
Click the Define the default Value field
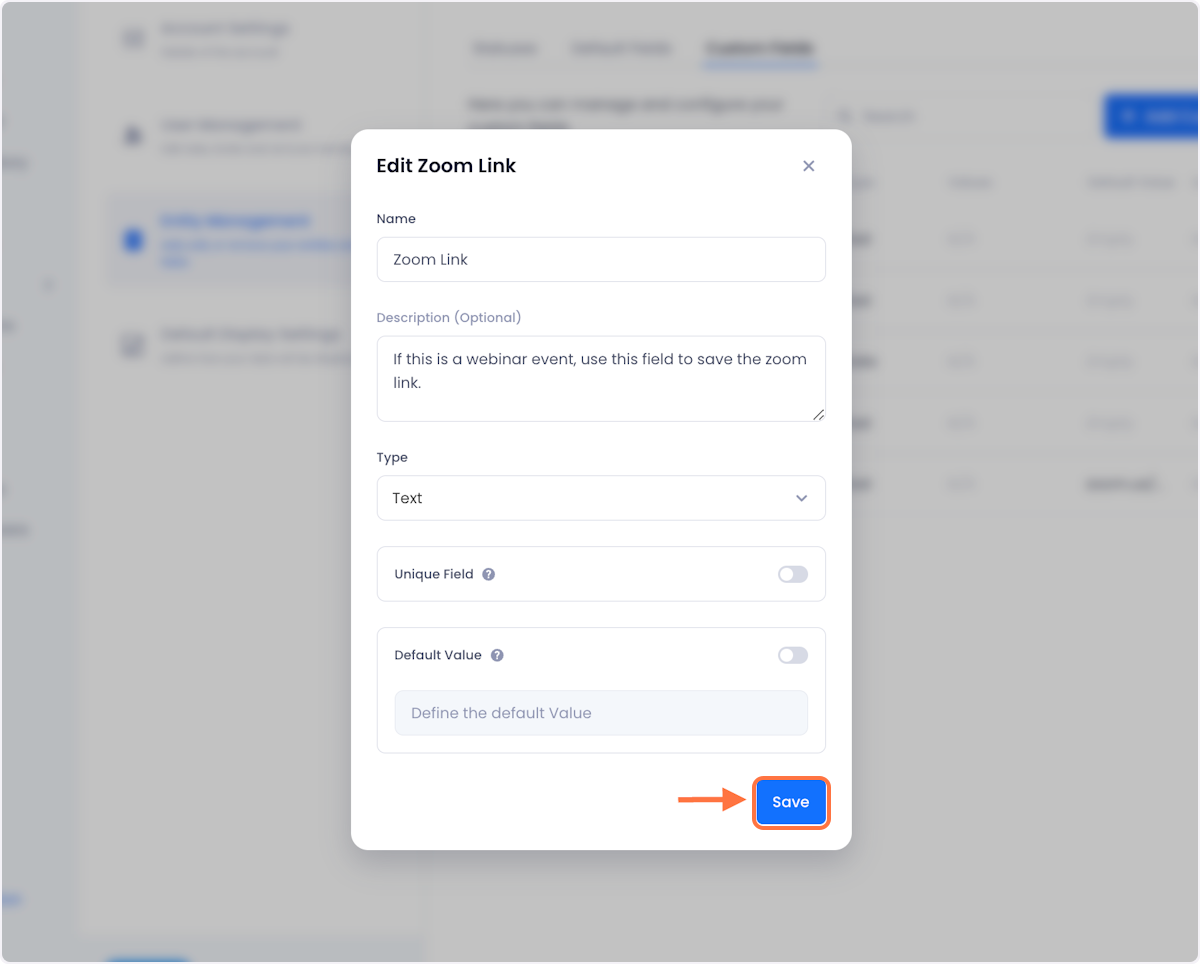(x=601, y=713)
